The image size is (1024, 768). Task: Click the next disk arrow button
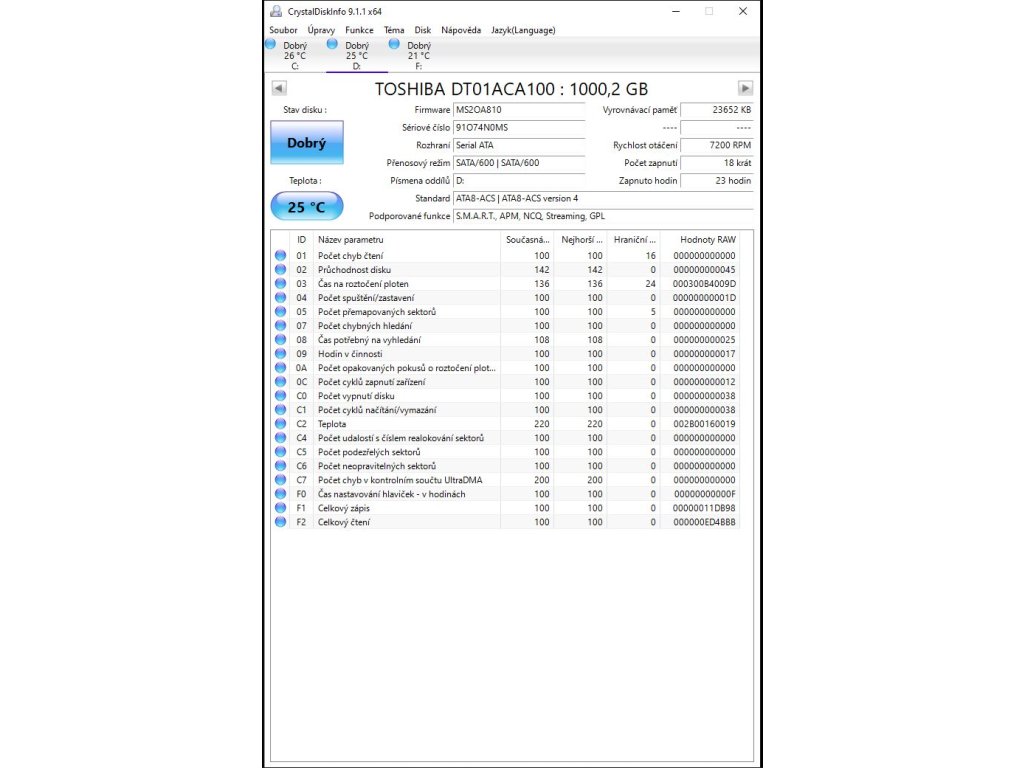[745, 89]
